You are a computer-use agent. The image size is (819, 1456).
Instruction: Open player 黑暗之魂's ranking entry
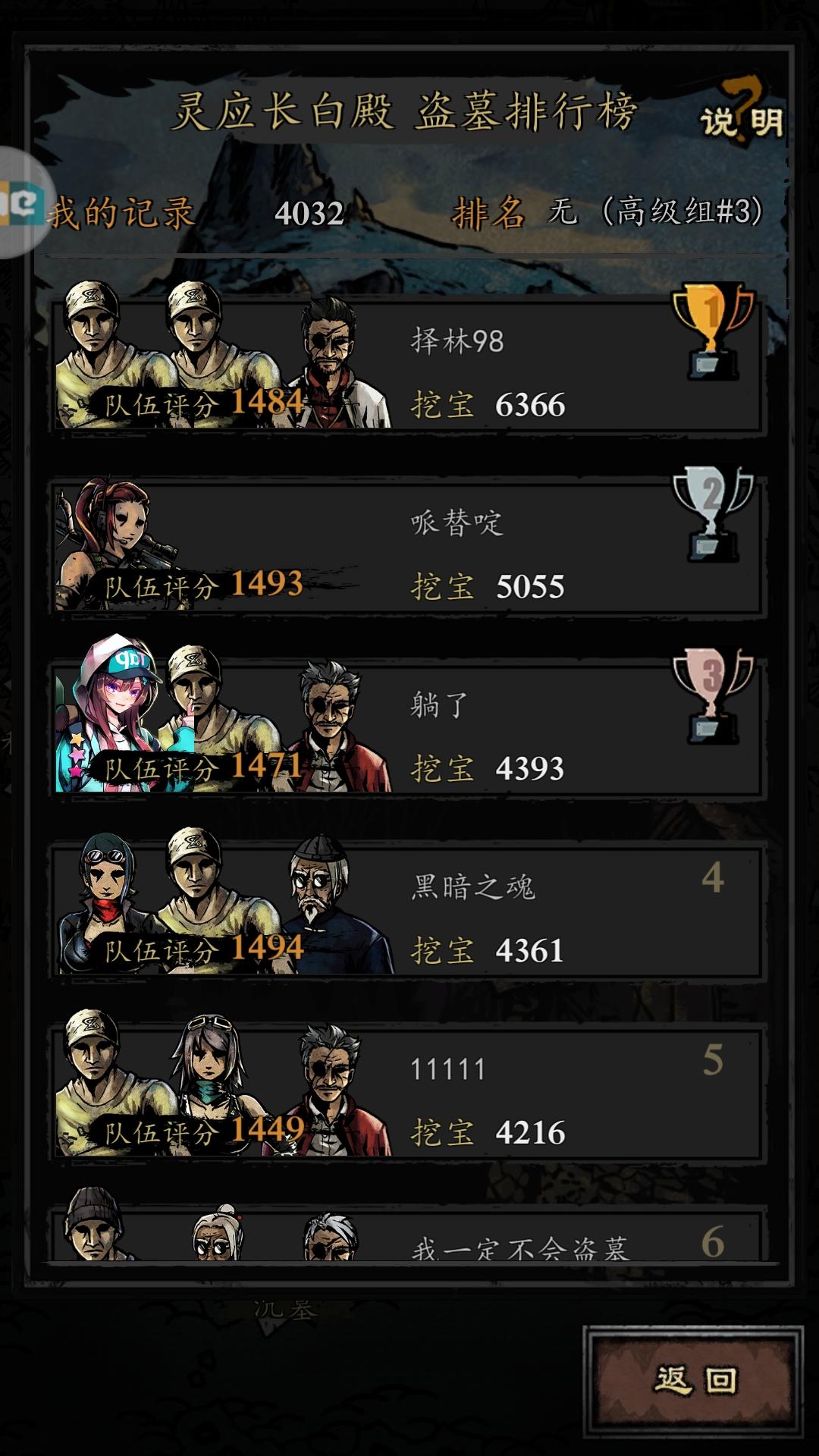point(408,912)
